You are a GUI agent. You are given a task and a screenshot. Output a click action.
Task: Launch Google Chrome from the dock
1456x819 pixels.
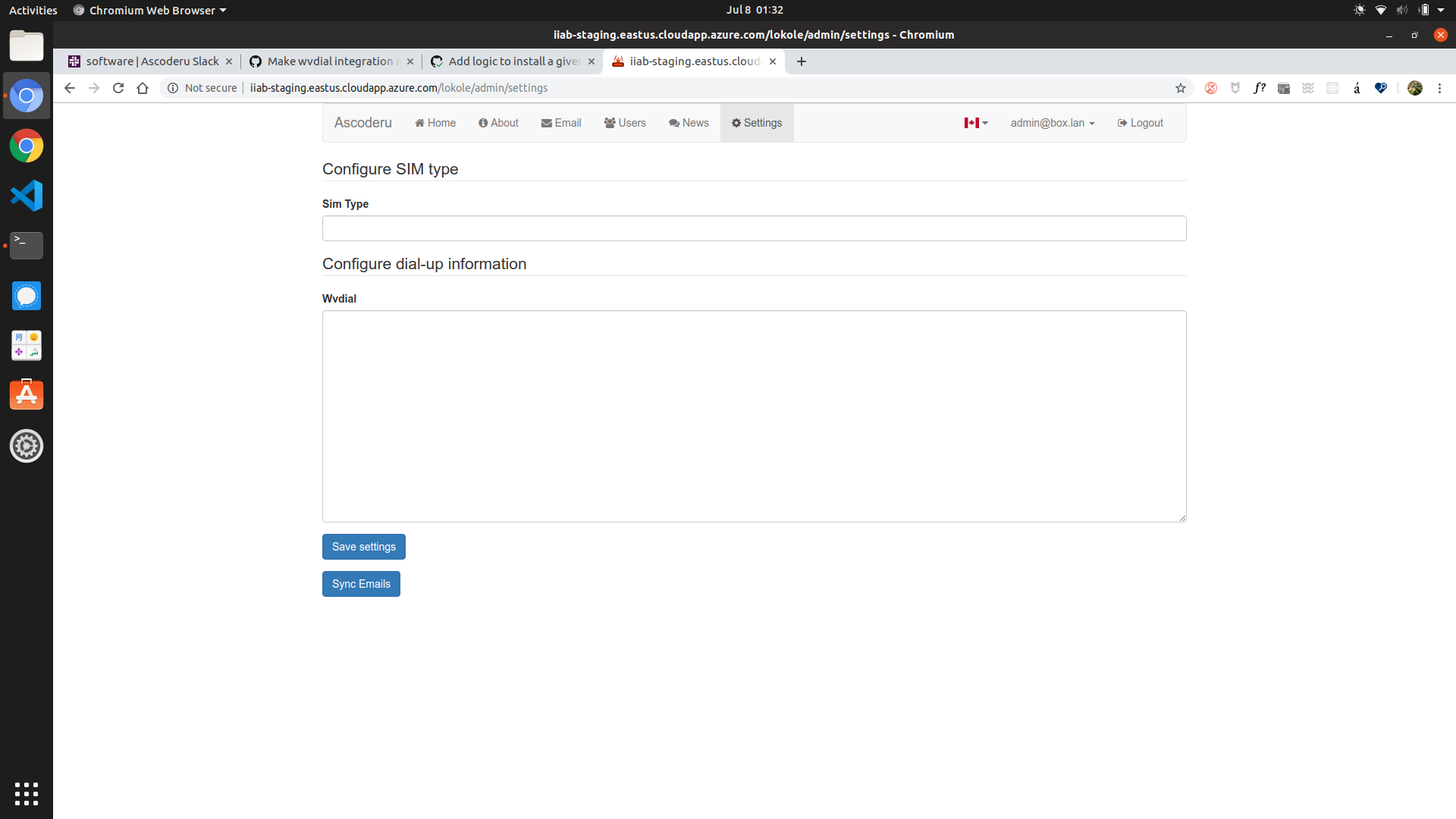coord(27,146)
